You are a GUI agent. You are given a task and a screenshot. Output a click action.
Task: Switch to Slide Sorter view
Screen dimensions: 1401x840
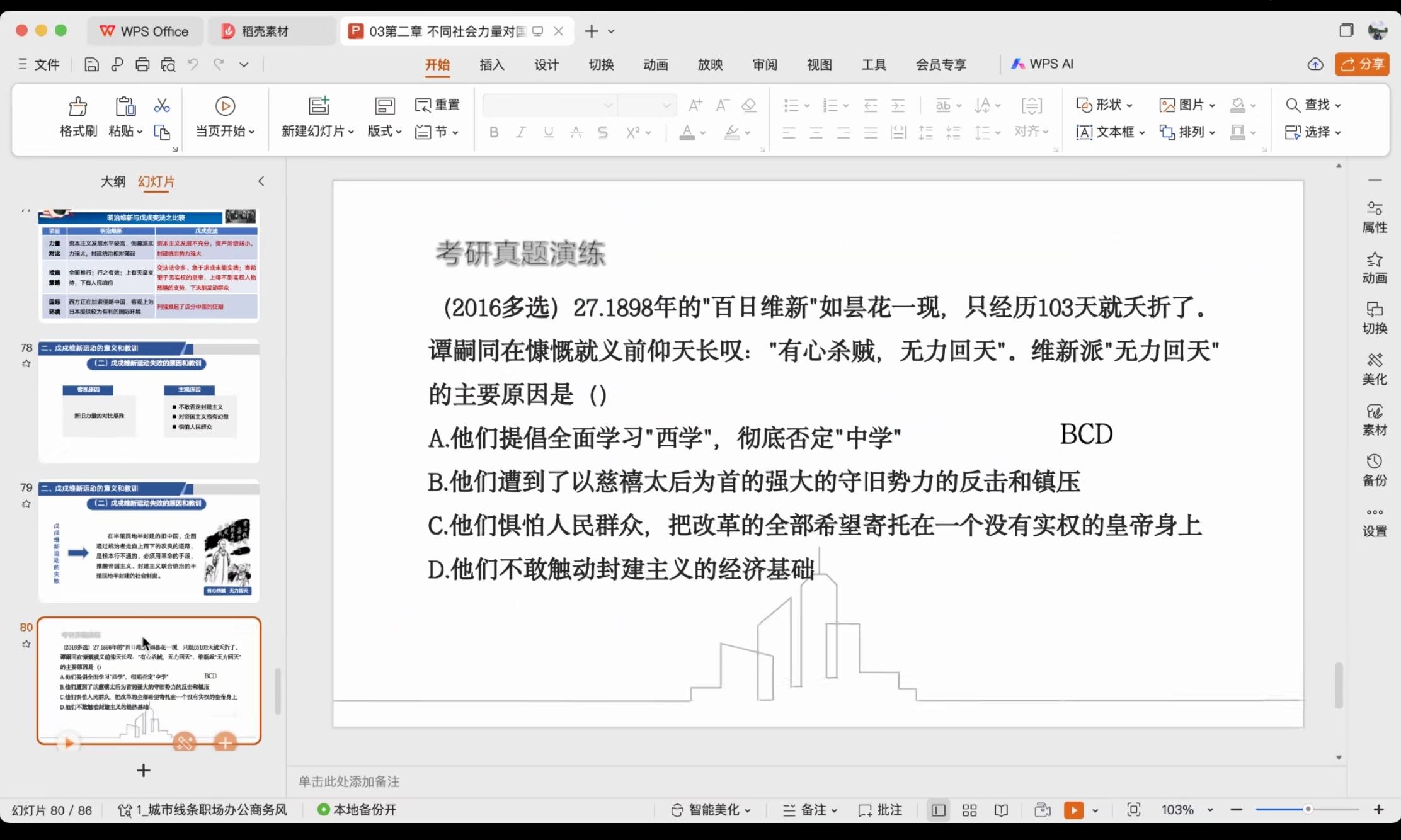pyautogui.click(x=969, y=810)
